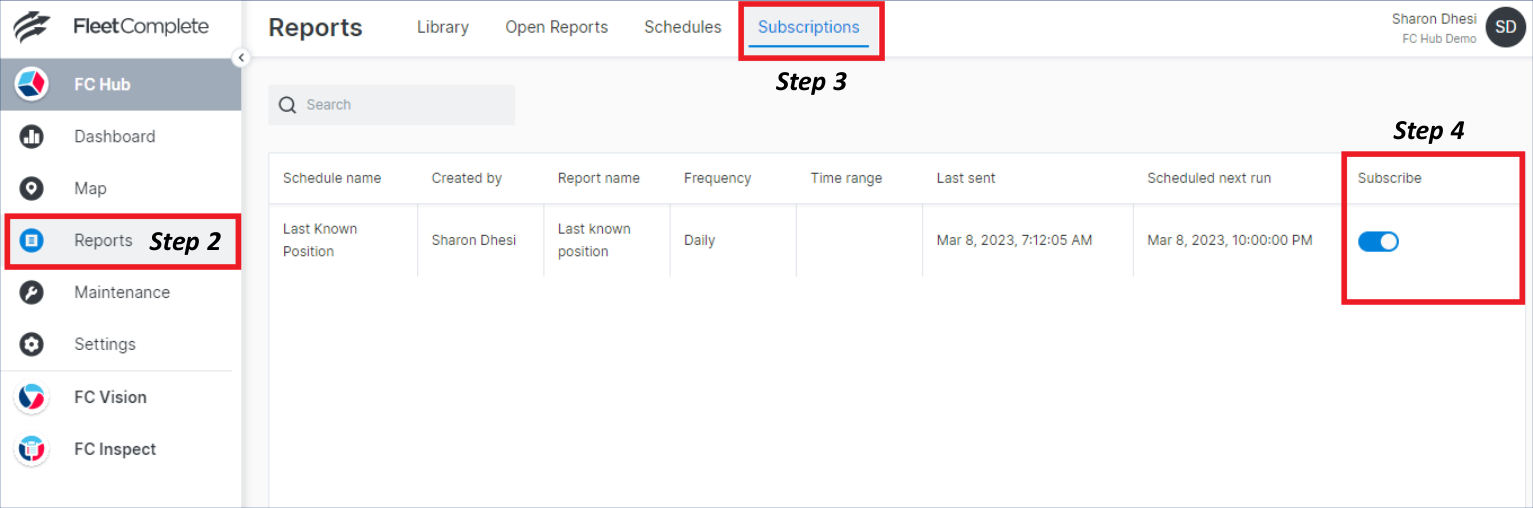1533x508 pixels.
Task: Open Settings in the sidebar
Action: click(x=105, y=345)
